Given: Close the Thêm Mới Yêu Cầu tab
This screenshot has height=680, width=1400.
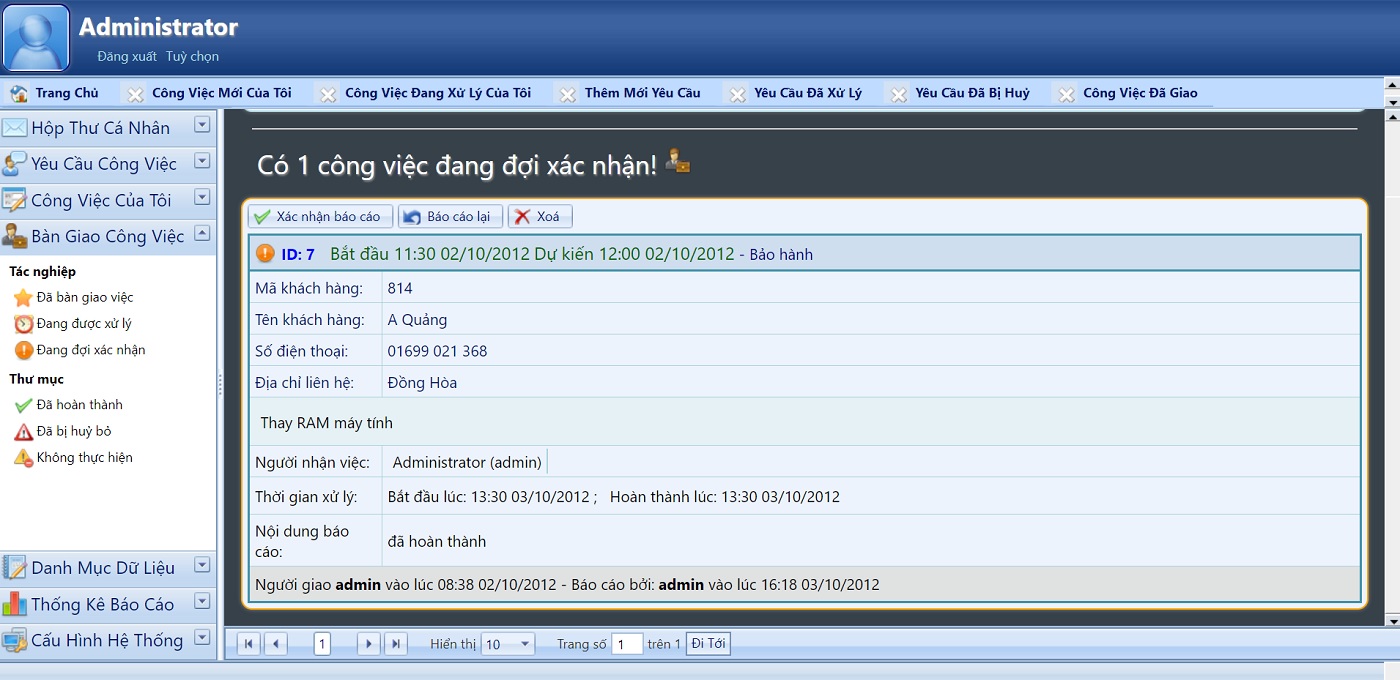Looking at the screenshot, I should click(568, 94).
